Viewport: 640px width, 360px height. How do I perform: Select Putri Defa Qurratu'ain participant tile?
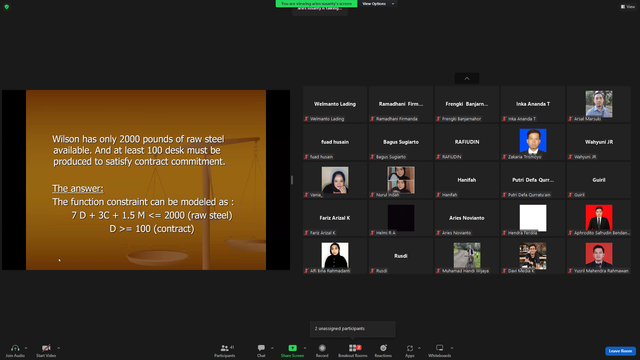click(x=533, y=180)
